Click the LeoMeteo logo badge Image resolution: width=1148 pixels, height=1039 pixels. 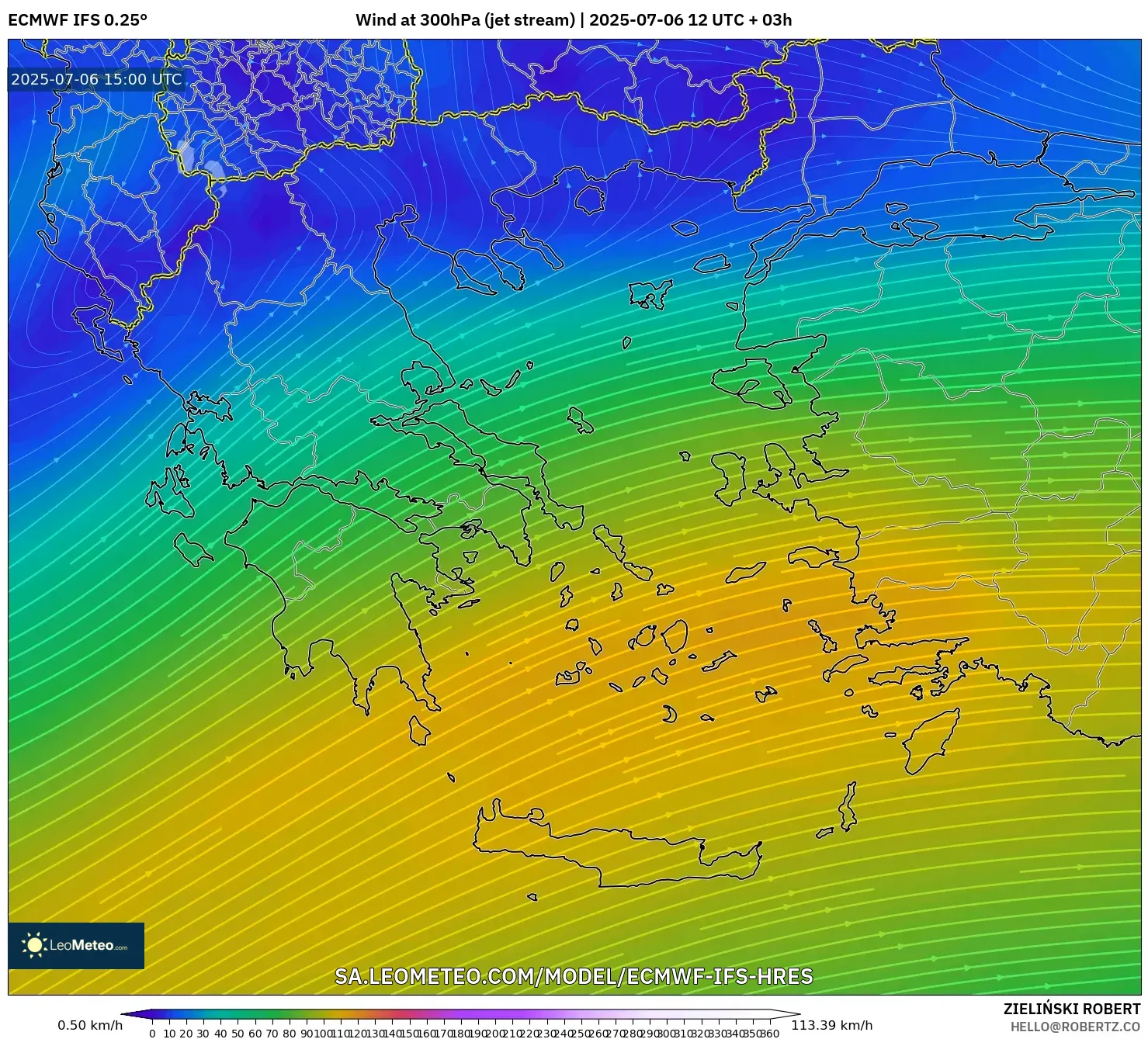[x=76, y=945]
